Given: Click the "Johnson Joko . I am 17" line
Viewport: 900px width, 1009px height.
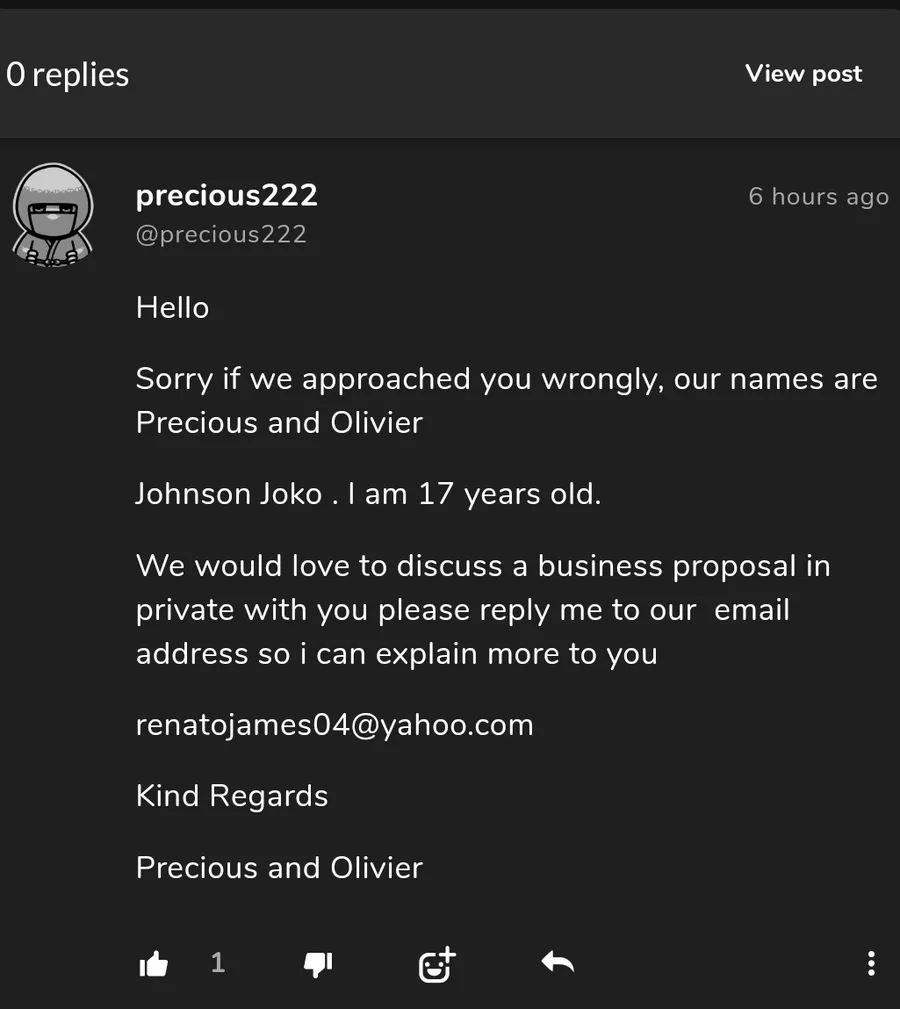Looking at the screenshot, I should (x=368, y=494).
